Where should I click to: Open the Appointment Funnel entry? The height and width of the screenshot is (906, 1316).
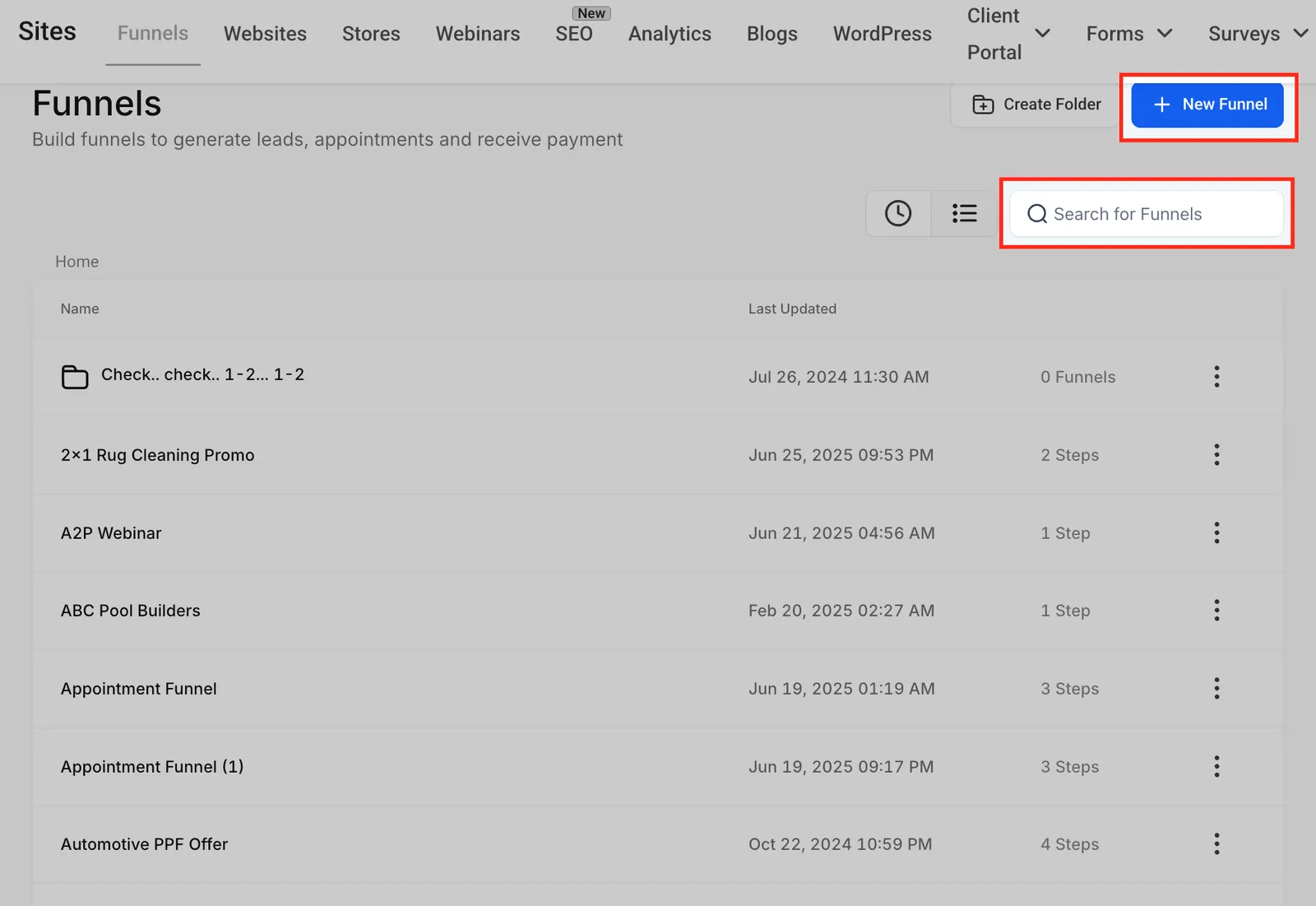139,689
